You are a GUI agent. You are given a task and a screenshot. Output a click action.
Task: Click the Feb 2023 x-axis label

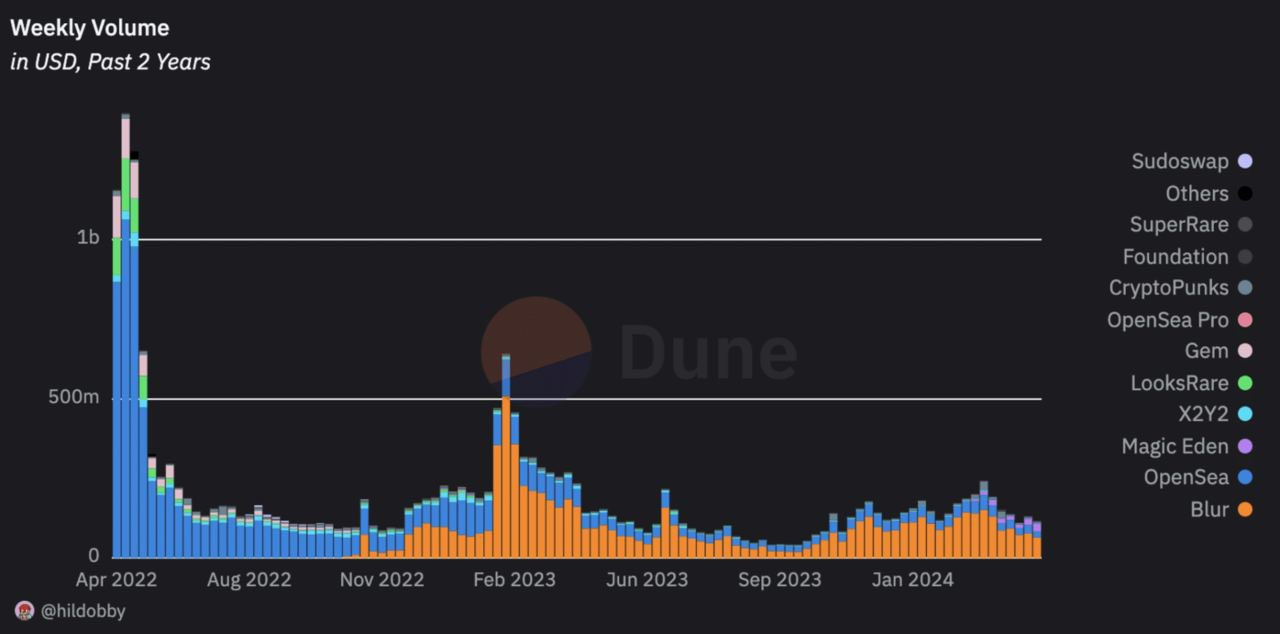[x=513, y=579]
